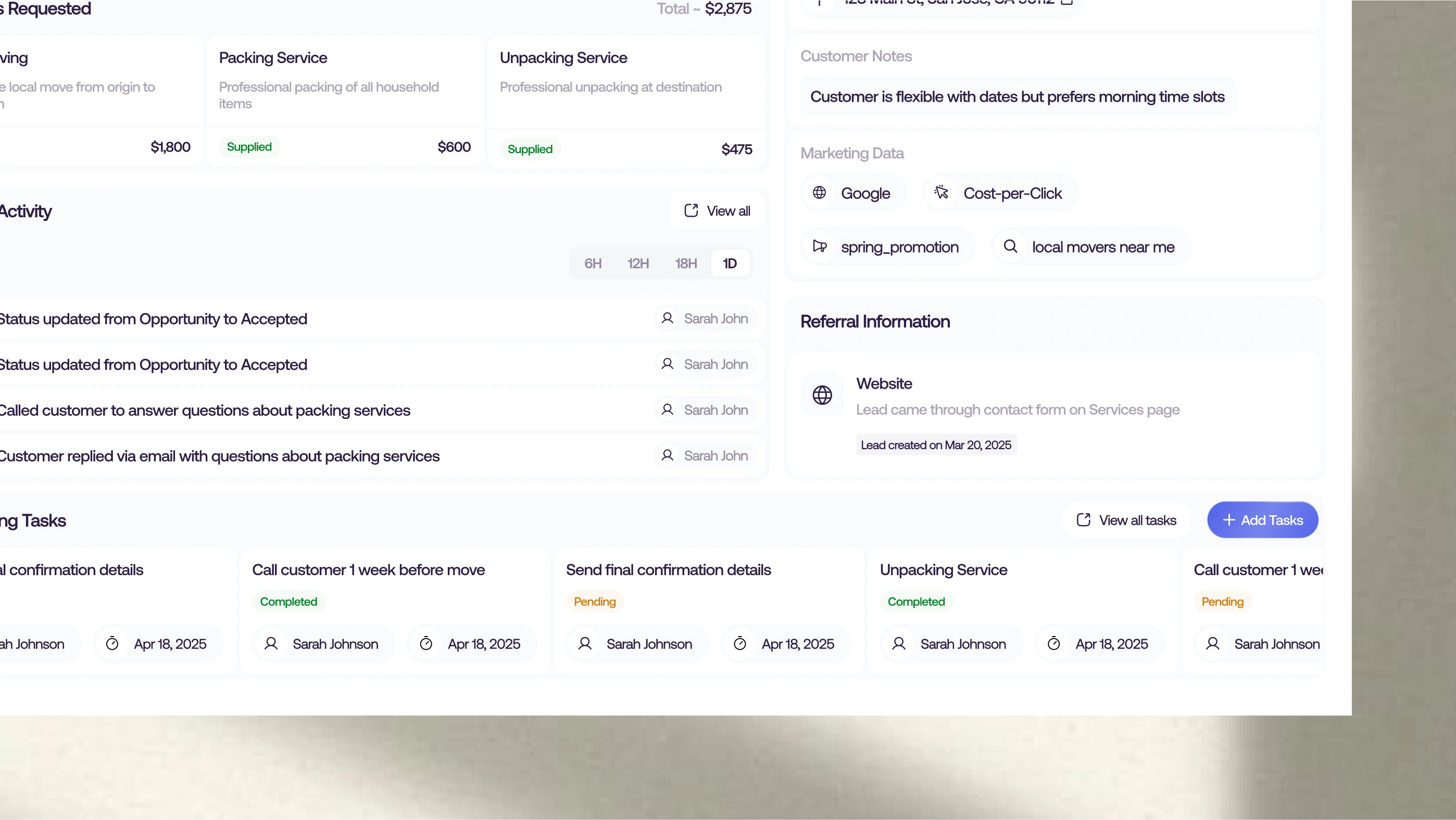1456x820 pixels.
Task: Click the $600 Packing Service price
Action: [454, 146]
